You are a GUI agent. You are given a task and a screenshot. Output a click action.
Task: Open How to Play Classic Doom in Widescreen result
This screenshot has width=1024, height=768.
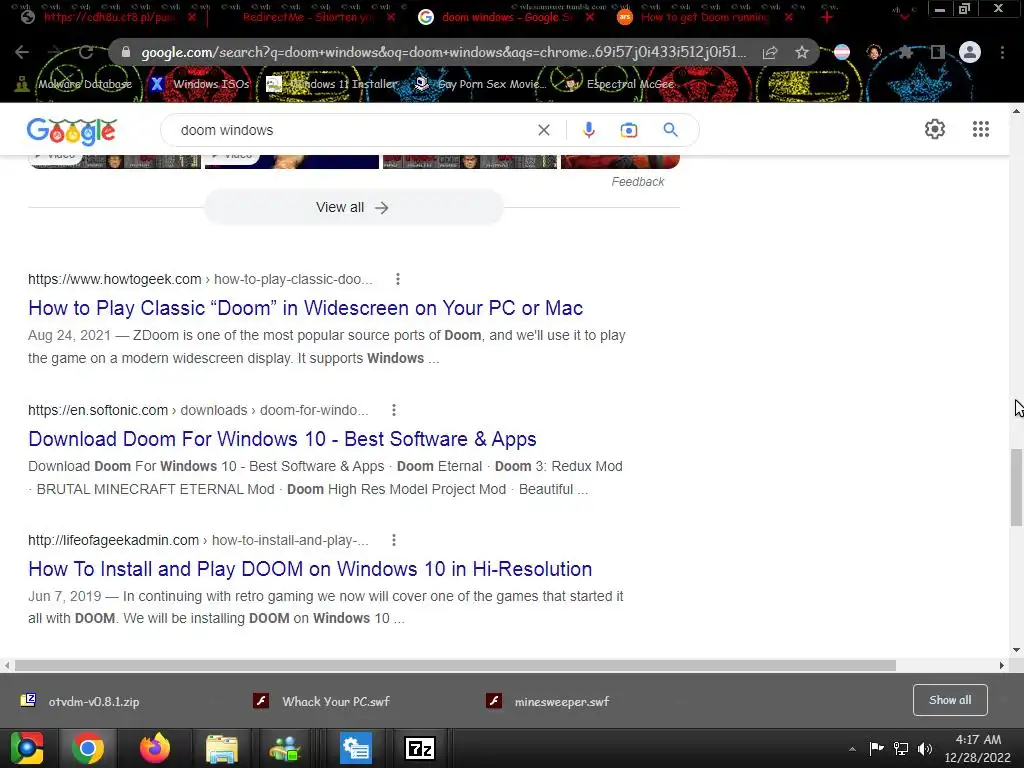[x=306, y=308]
